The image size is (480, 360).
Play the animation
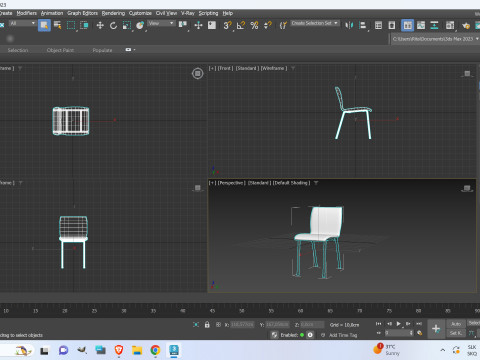coord(398,323)
